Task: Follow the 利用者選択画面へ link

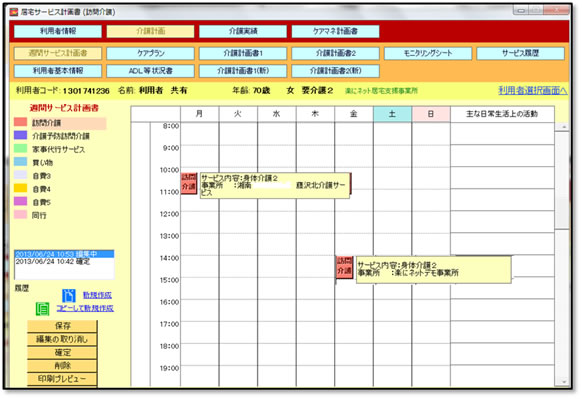Action: pyautogui.click(x=532, y=91)
